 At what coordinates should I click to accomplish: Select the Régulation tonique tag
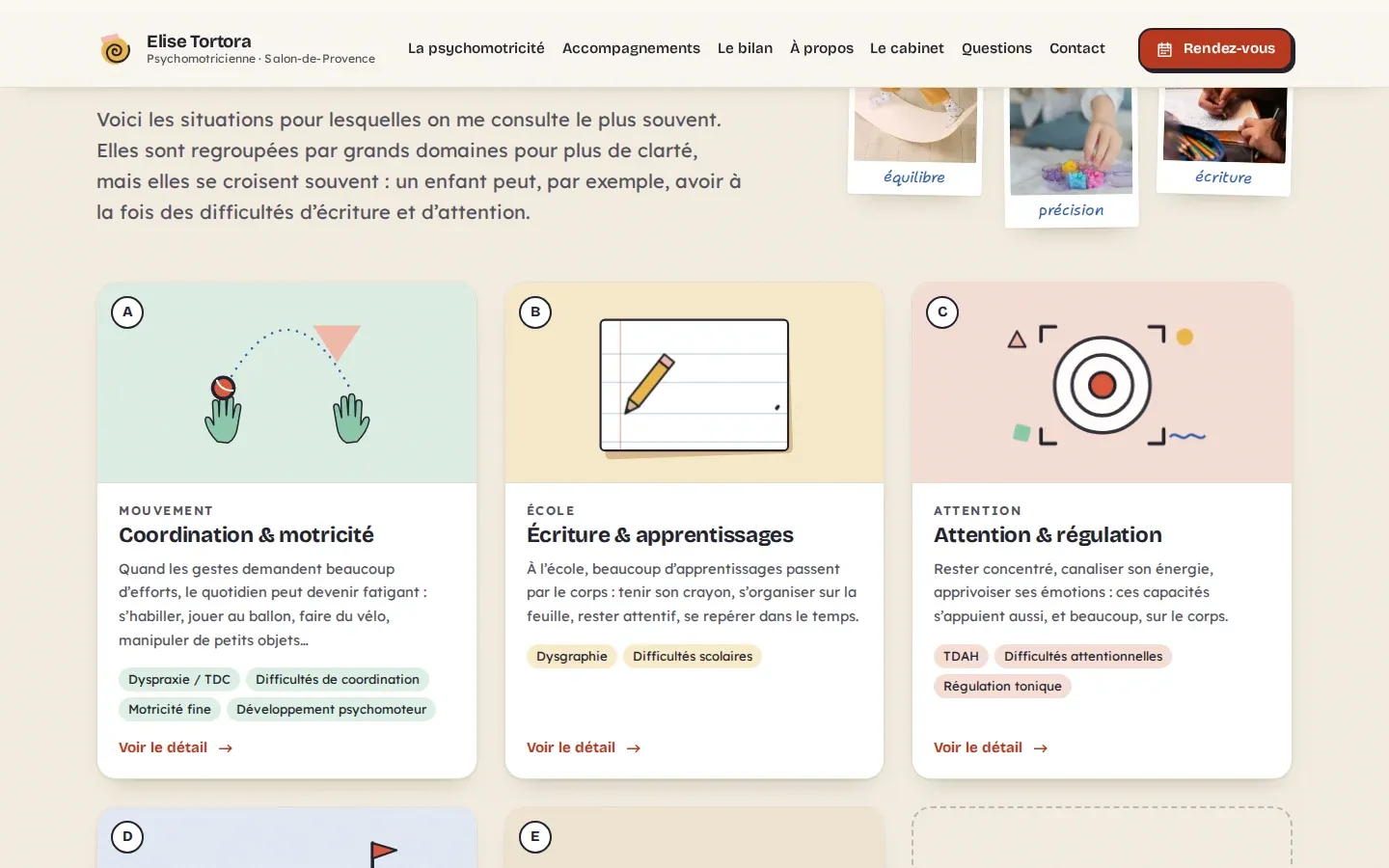[x=1002, y=687]
